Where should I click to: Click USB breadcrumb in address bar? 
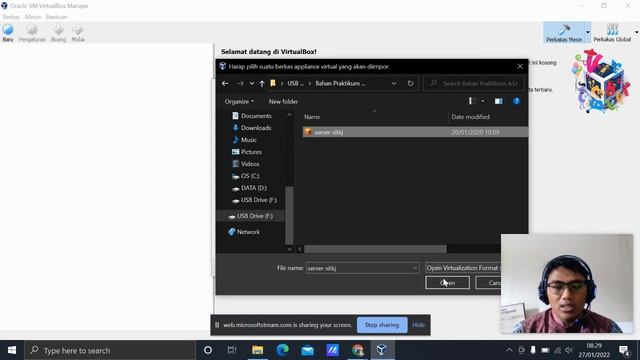pyautogui.click(x=295, y=83)
